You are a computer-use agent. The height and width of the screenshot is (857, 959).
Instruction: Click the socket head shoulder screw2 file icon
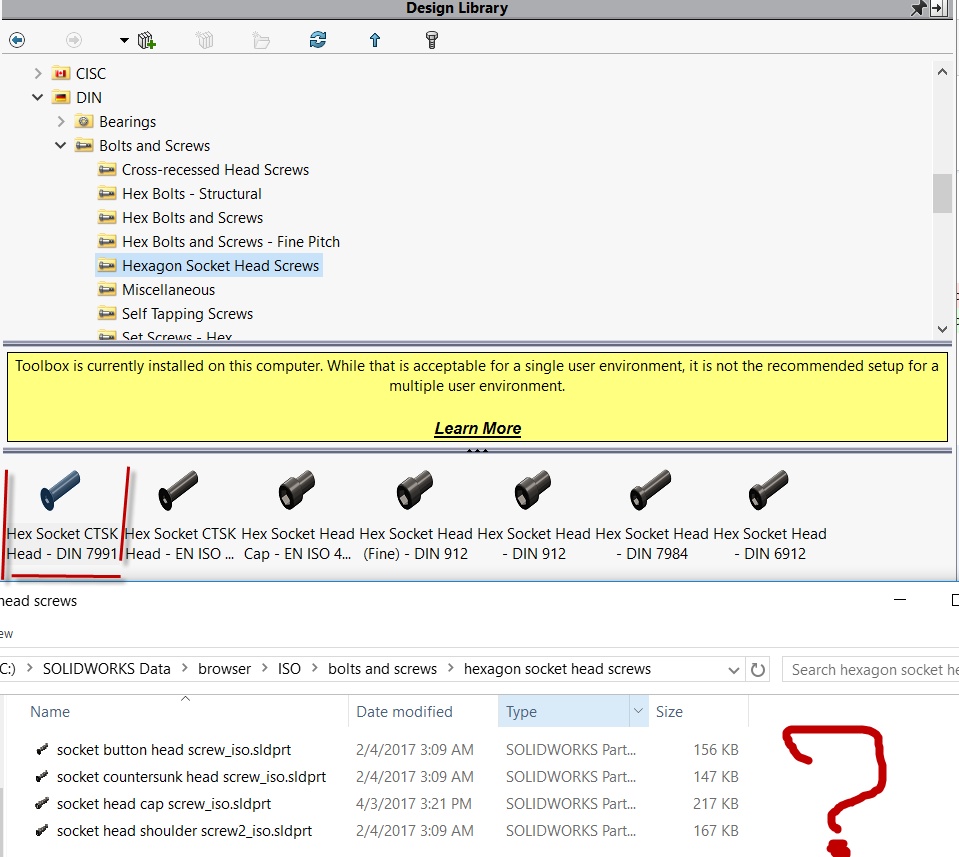(42, 830)
